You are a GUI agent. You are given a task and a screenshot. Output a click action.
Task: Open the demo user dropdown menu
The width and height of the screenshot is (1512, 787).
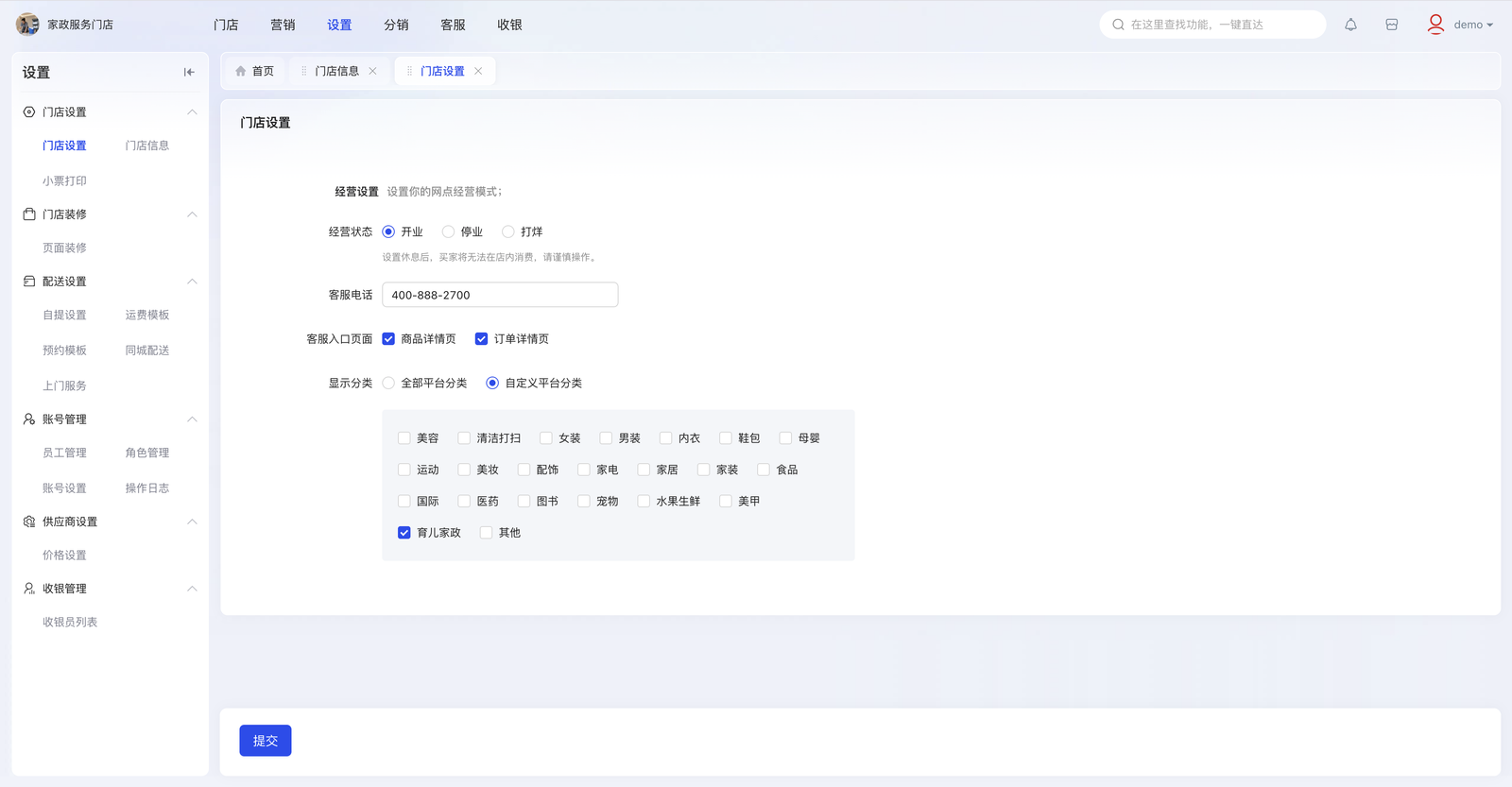1474,25
